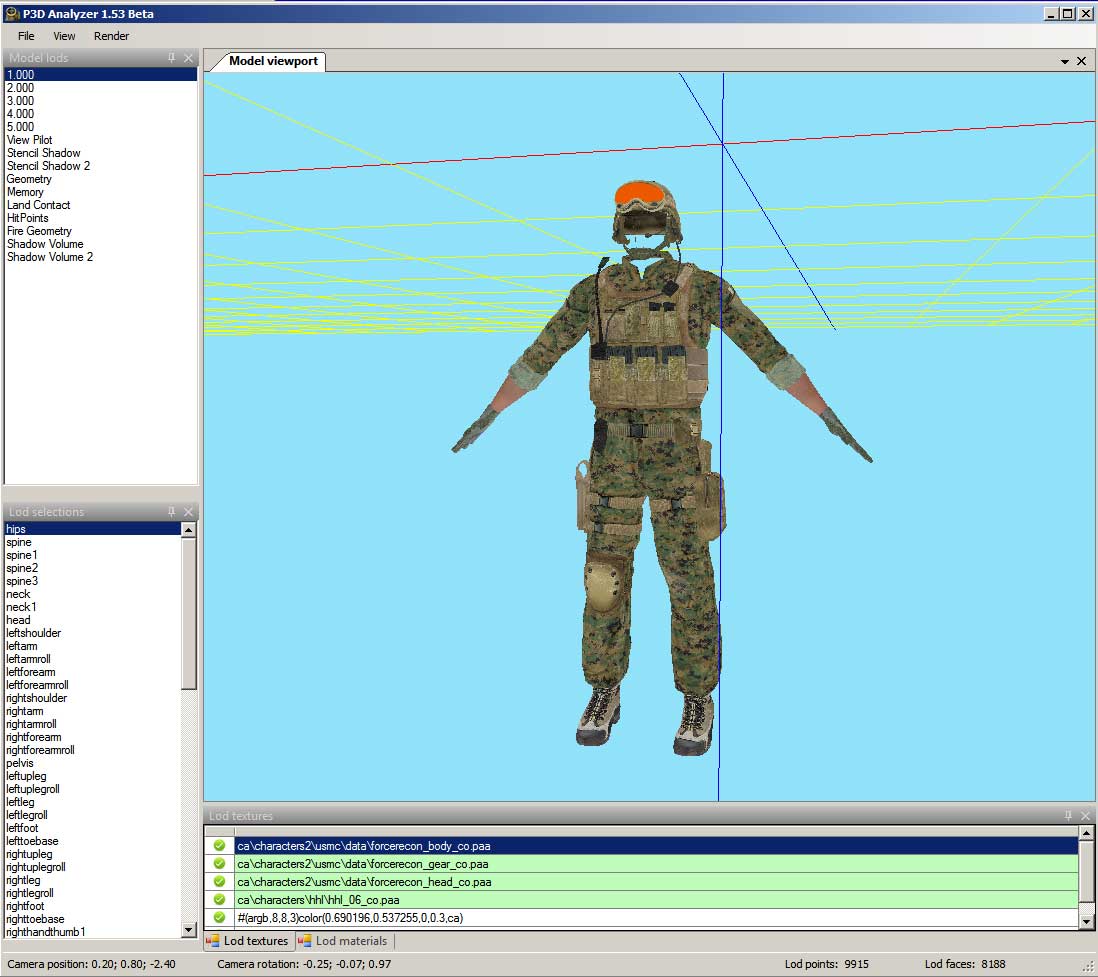
Task: Click green check icon for hhl_06_co.paa
Action: (219, 900)
